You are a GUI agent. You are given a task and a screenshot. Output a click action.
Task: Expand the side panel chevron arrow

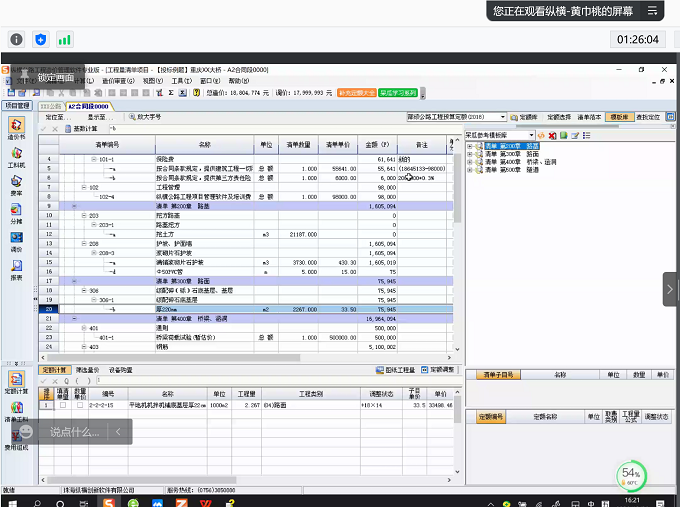click(x=670, y=289)
